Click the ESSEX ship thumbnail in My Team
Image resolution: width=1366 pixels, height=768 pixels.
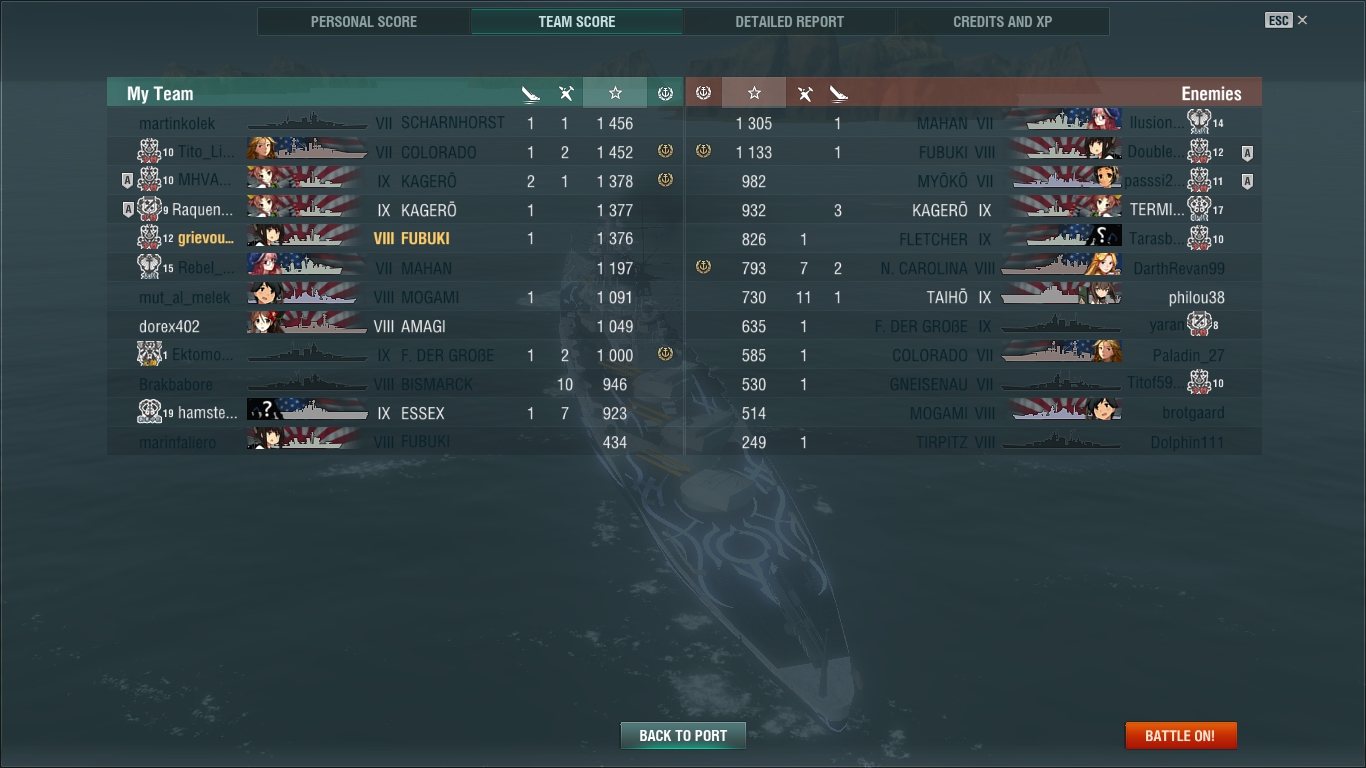point(306,412)
